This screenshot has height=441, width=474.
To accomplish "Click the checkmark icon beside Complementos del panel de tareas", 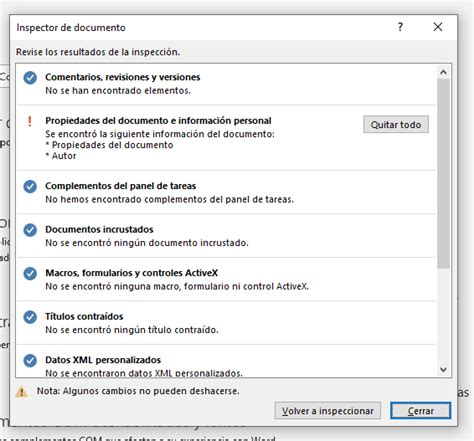I will [x=30, y=187].
